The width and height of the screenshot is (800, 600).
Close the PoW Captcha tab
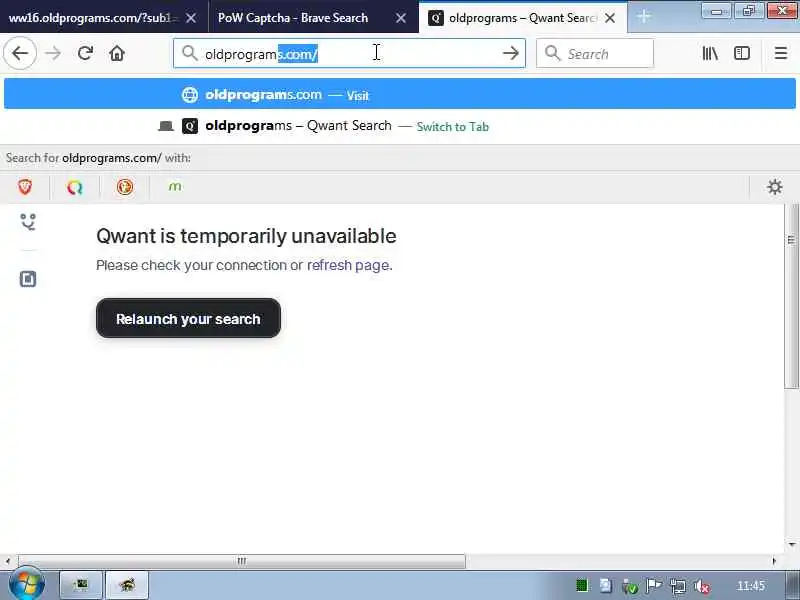click(401, 18)
